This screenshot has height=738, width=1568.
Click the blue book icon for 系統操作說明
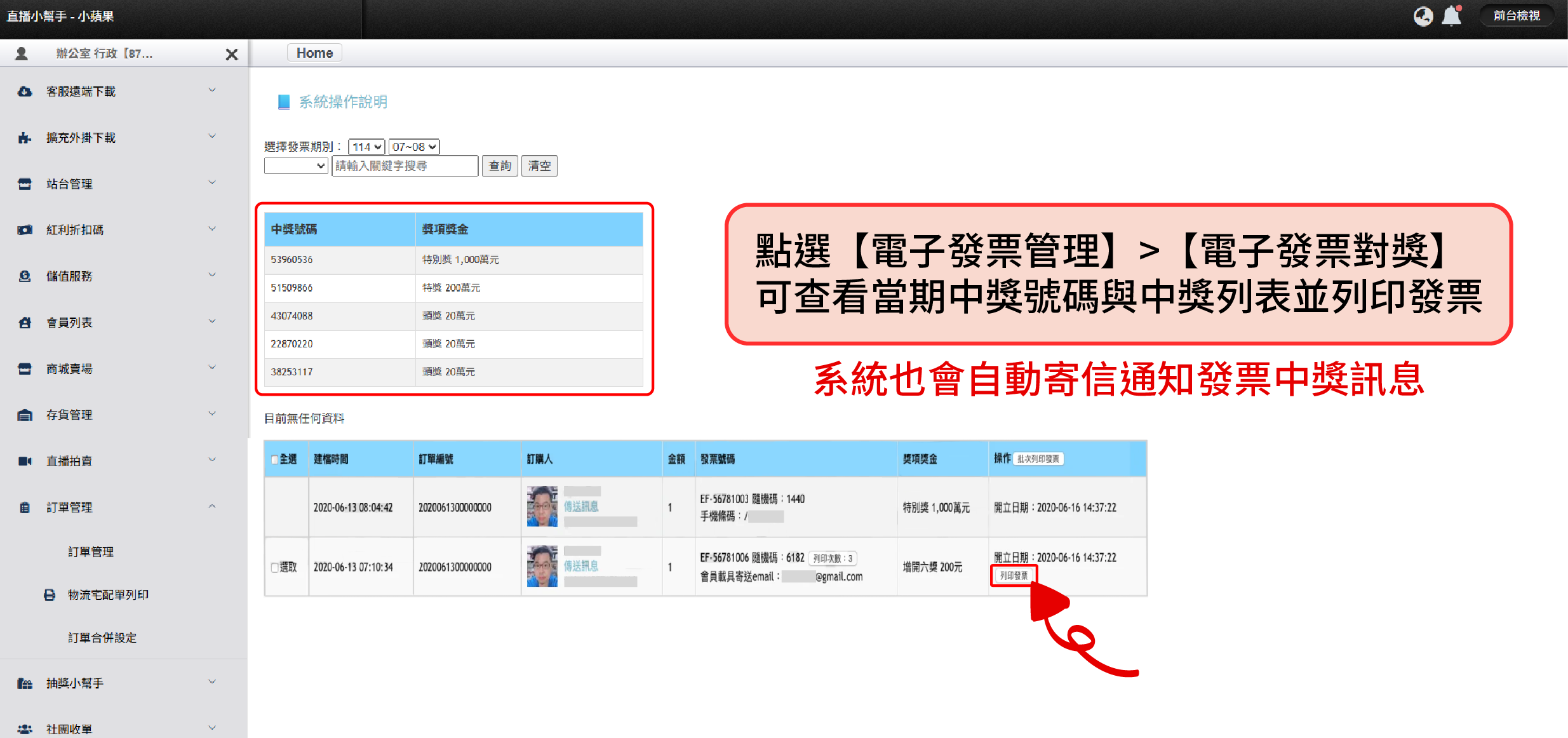[x=284, y=102]
